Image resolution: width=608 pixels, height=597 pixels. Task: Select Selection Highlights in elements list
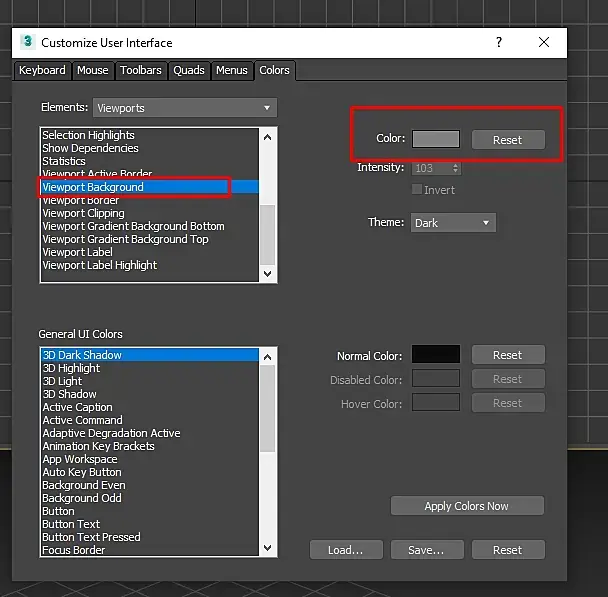[x=150, y=135]
